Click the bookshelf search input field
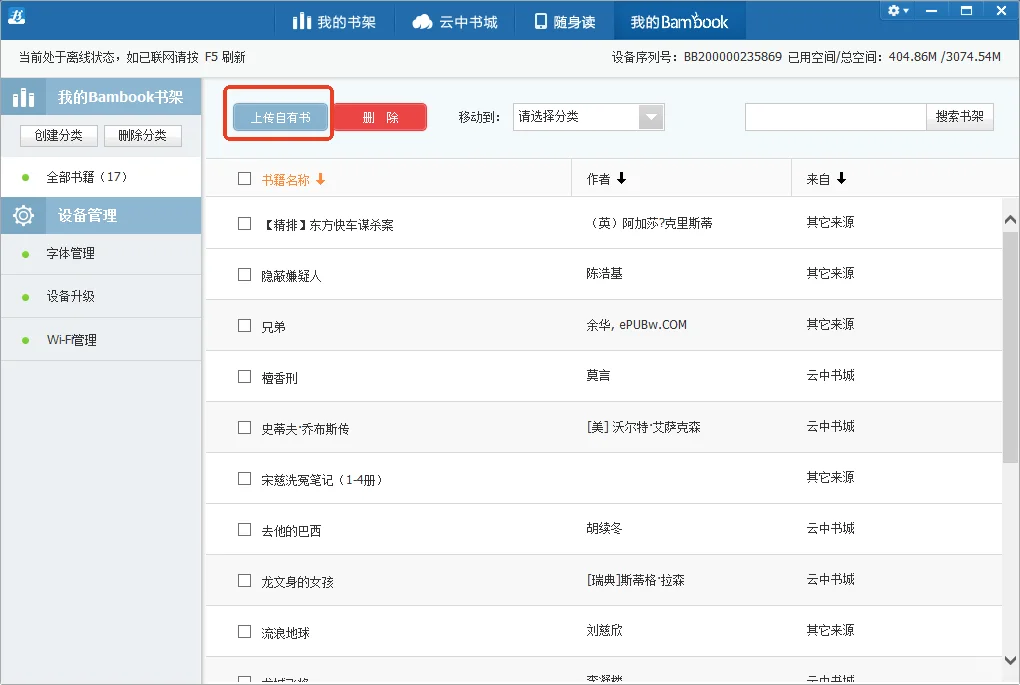Image resolution: width=1020 pixels, height=685 pixels. 835,117
